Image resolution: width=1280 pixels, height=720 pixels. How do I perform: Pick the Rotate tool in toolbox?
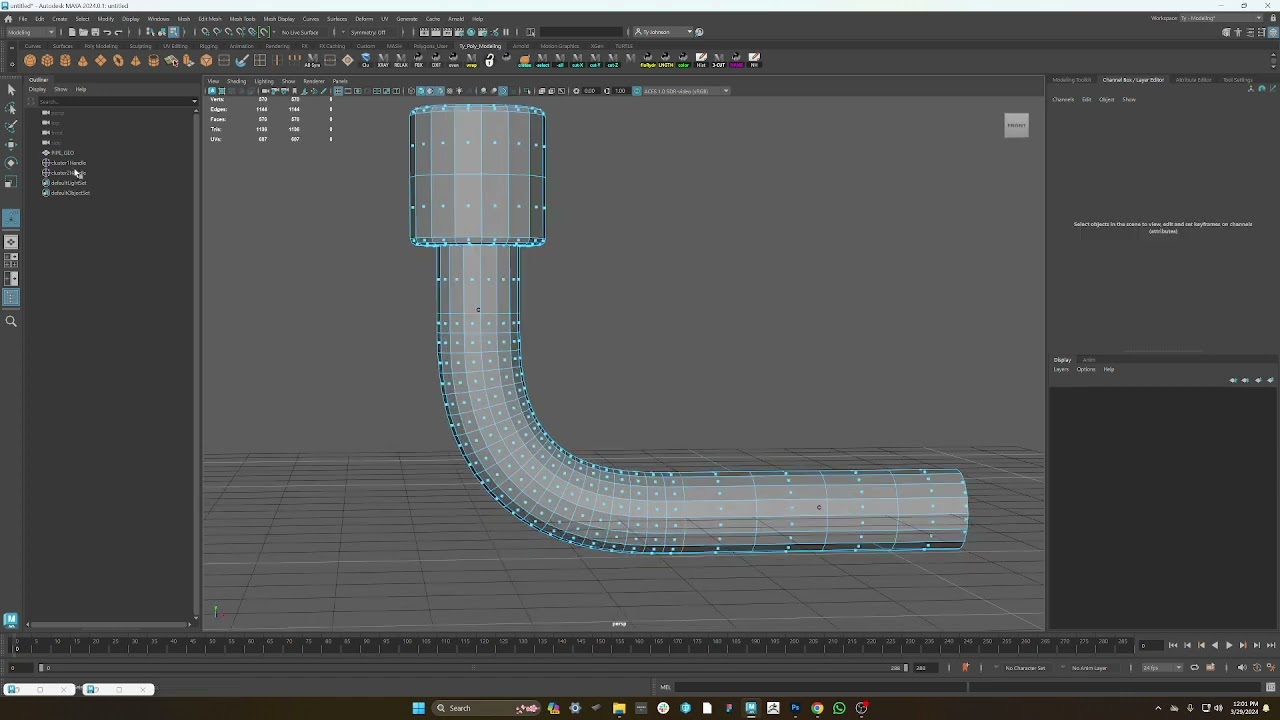(x=11, y=162)
